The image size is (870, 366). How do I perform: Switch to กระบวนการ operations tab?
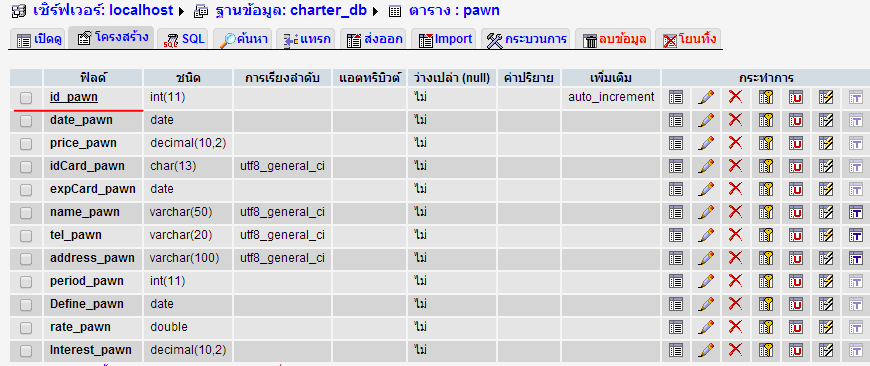526,39
